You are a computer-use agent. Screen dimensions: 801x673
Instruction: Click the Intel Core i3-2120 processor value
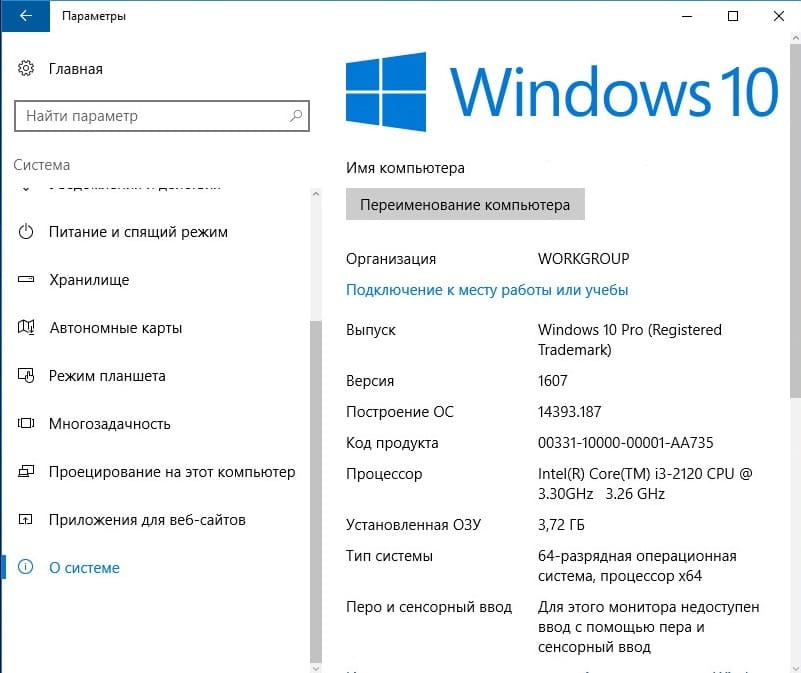point(645,483)
